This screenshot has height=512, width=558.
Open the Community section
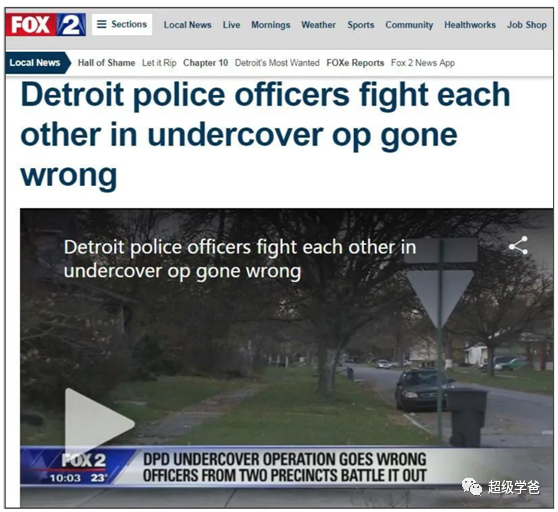pyautogui.click(x=409, y=25)
